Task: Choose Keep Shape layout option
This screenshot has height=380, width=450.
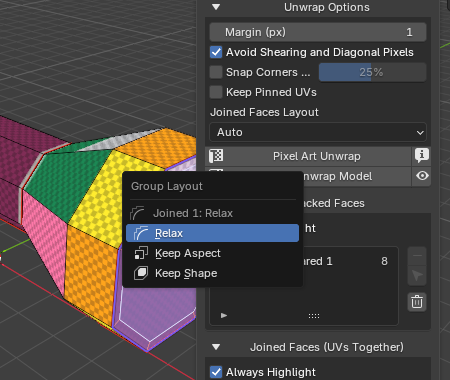Action: click(x=212, y=273)
